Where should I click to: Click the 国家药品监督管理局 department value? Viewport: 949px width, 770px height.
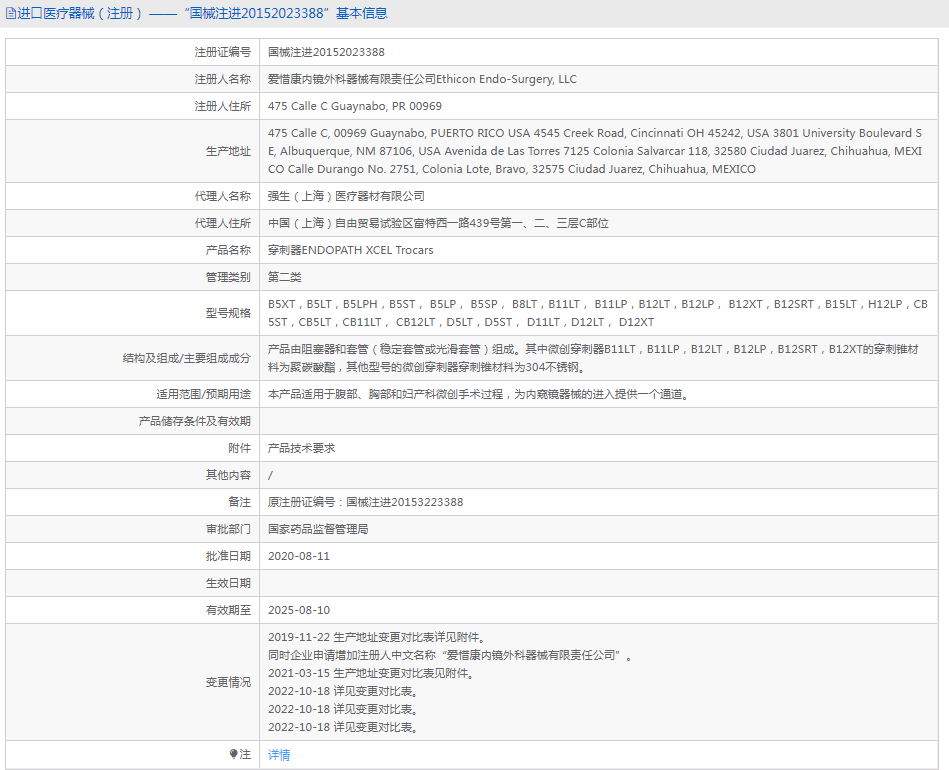pyautogui.click(x=318, y=530)
